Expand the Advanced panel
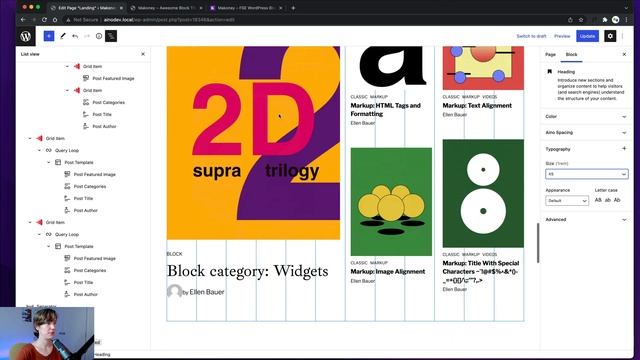The height and width of the screenshot is (360, 640). (x=586, y=219)
